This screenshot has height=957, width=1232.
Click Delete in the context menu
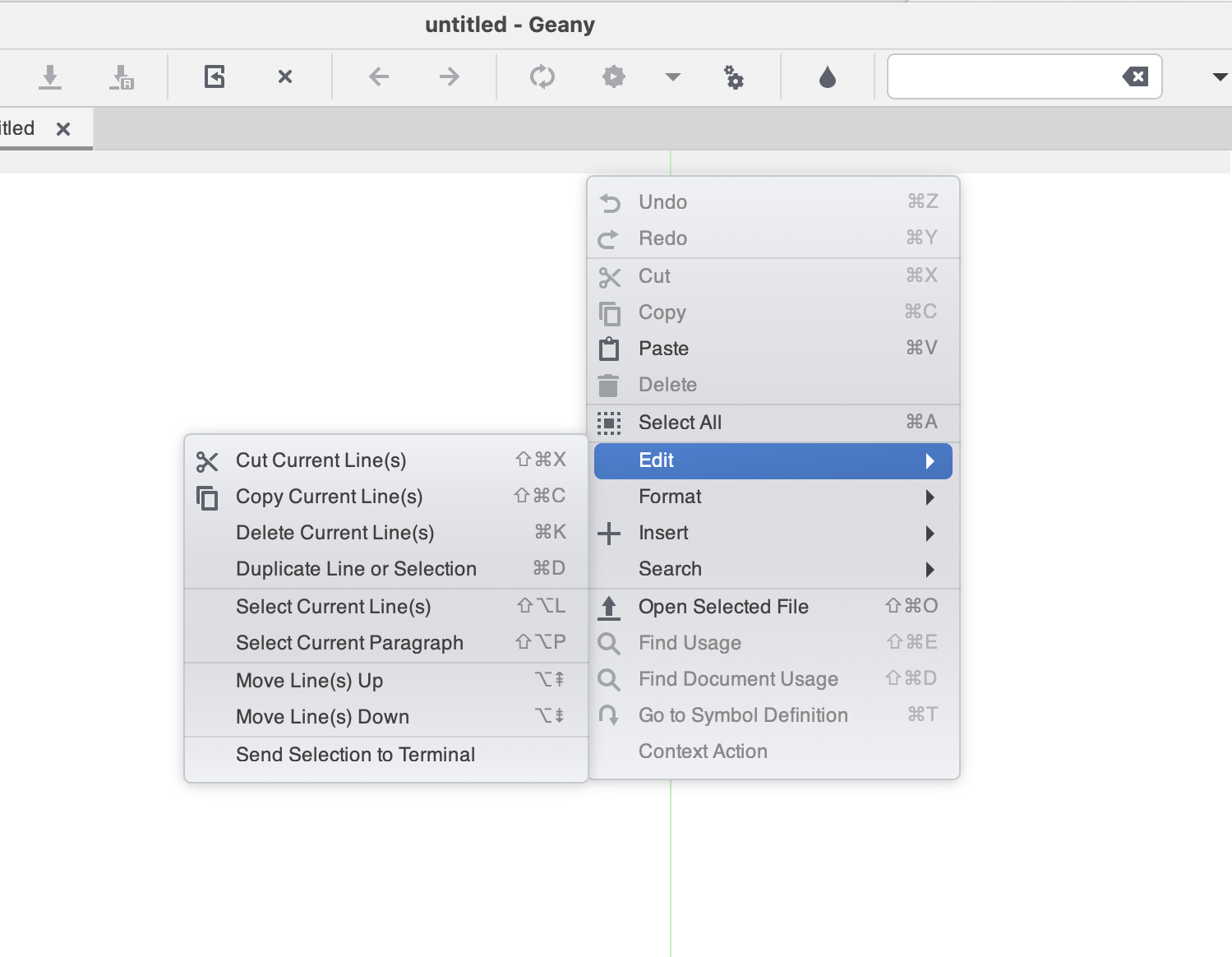tap(773, 384)
